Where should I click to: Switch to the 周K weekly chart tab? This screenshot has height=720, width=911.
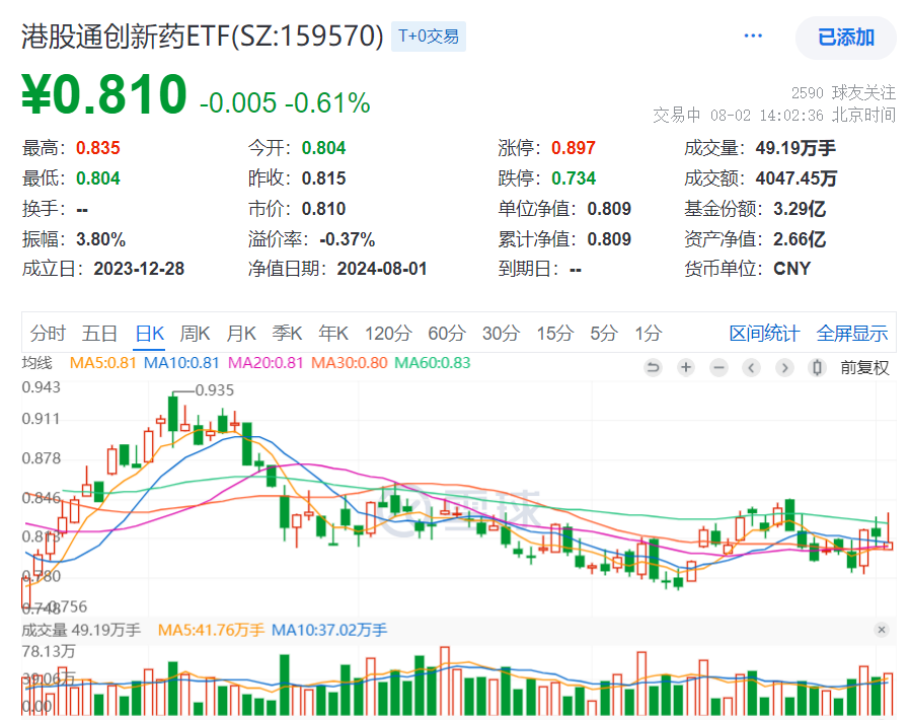tap(193, 333)
